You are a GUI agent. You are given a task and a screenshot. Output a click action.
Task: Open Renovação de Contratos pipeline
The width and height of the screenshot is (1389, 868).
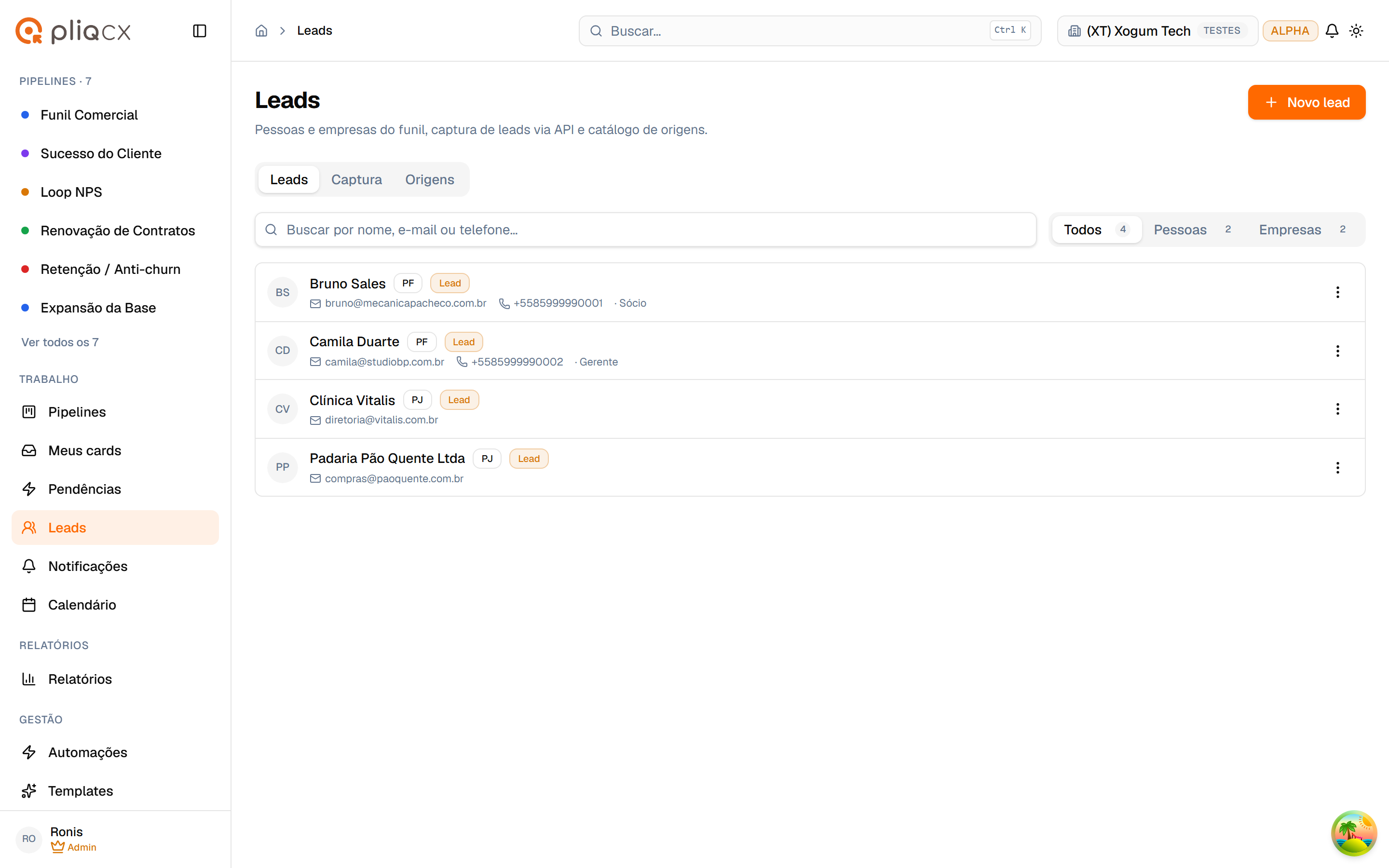115,231
